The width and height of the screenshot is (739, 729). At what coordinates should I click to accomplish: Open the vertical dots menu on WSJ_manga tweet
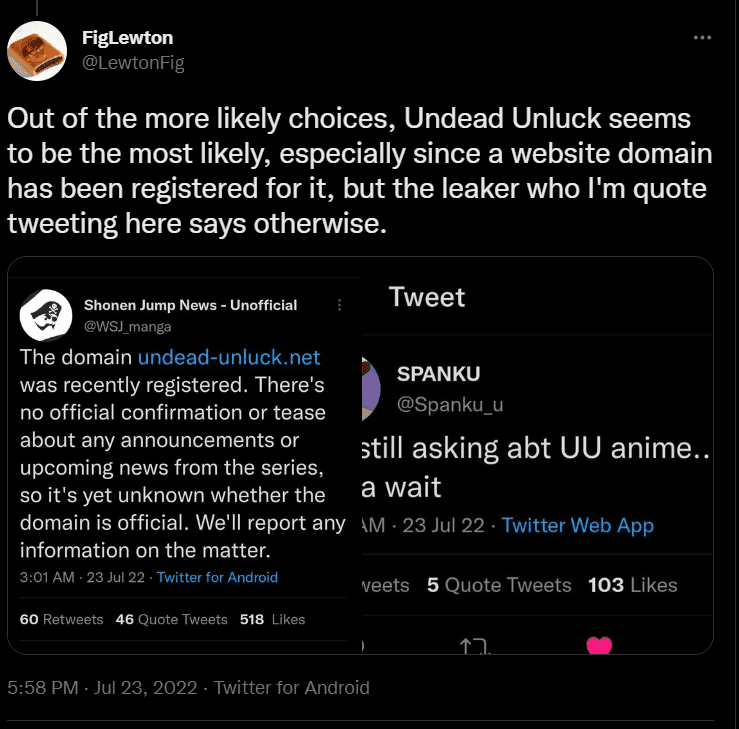pos(339,304)
